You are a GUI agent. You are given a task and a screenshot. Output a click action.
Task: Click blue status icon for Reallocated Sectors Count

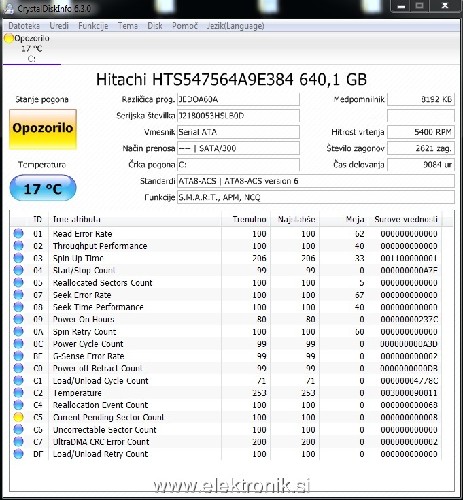(18, 282)
